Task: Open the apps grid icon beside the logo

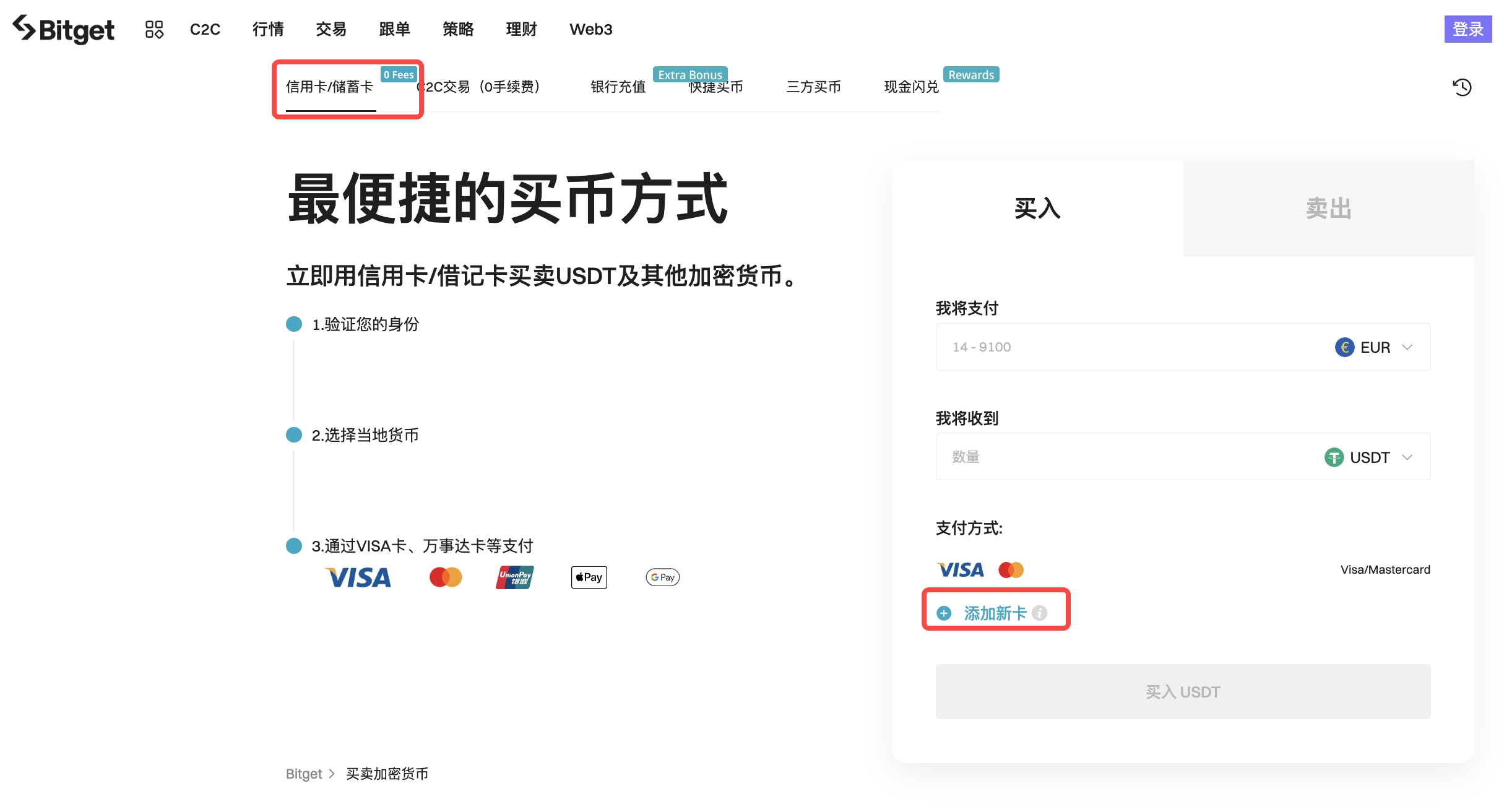Action: tap(153, 29)
